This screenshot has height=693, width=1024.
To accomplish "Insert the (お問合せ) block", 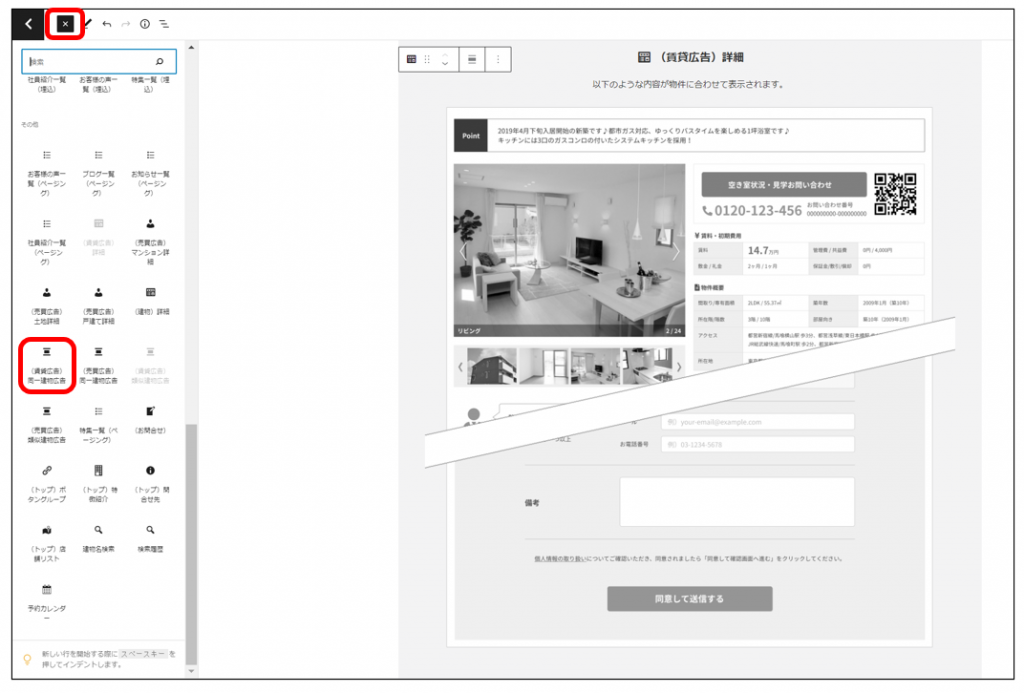I will click(x=150, y=418).
